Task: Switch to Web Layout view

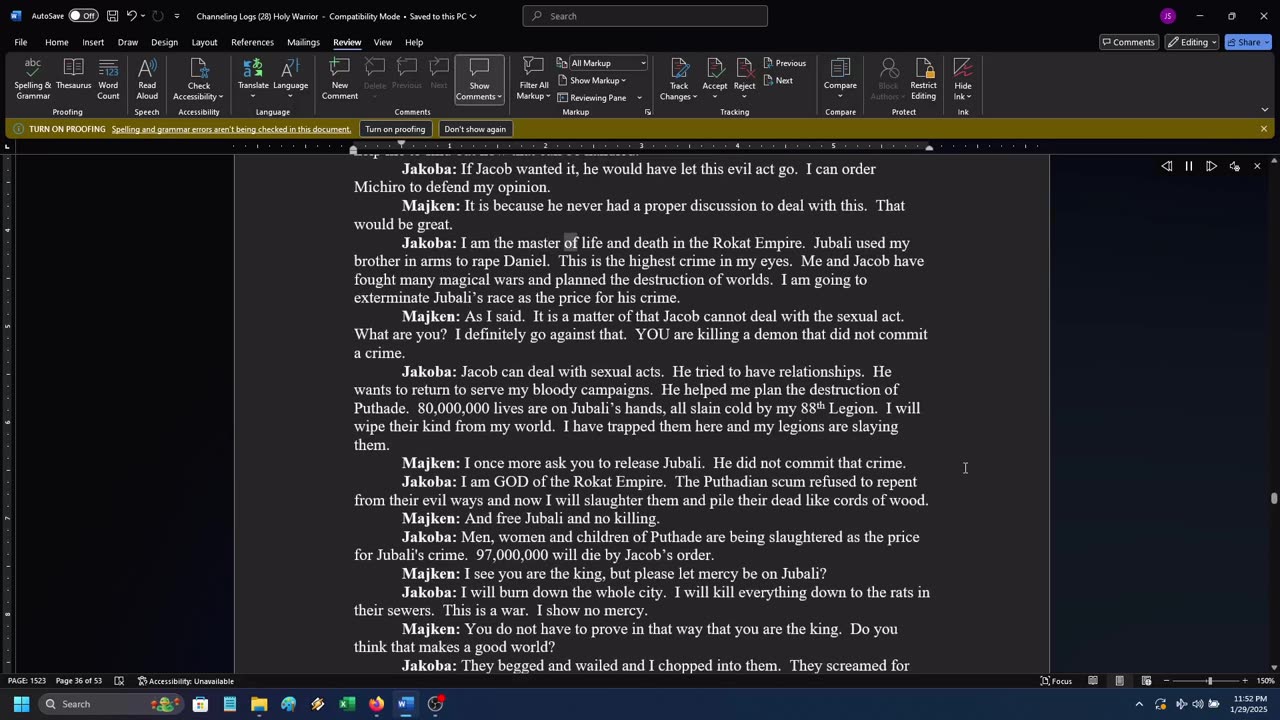Action: (x=1146, y=681)
